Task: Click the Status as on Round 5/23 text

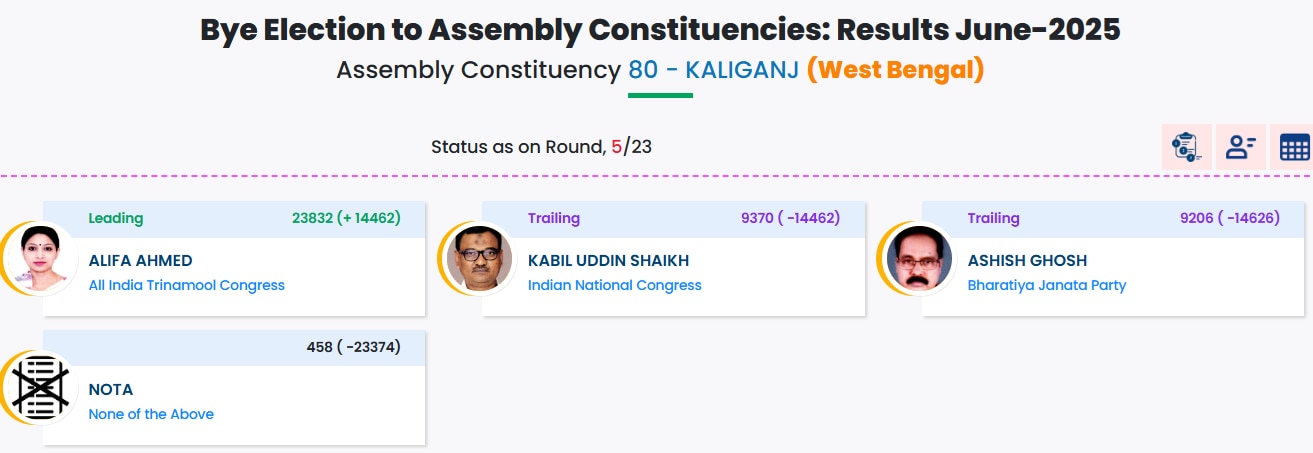Action: pyautogui.click(x=541, y=147)
